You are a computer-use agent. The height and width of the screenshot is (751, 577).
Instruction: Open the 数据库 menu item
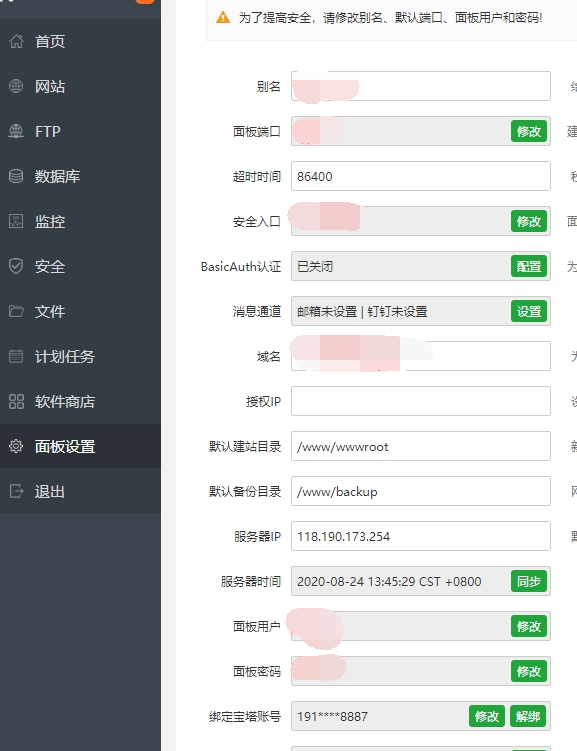[x=80, y=176]
